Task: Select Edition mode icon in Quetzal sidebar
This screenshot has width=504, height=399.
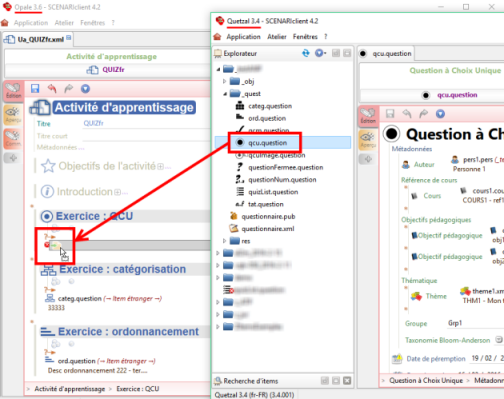Action: [x=368, y=116]
